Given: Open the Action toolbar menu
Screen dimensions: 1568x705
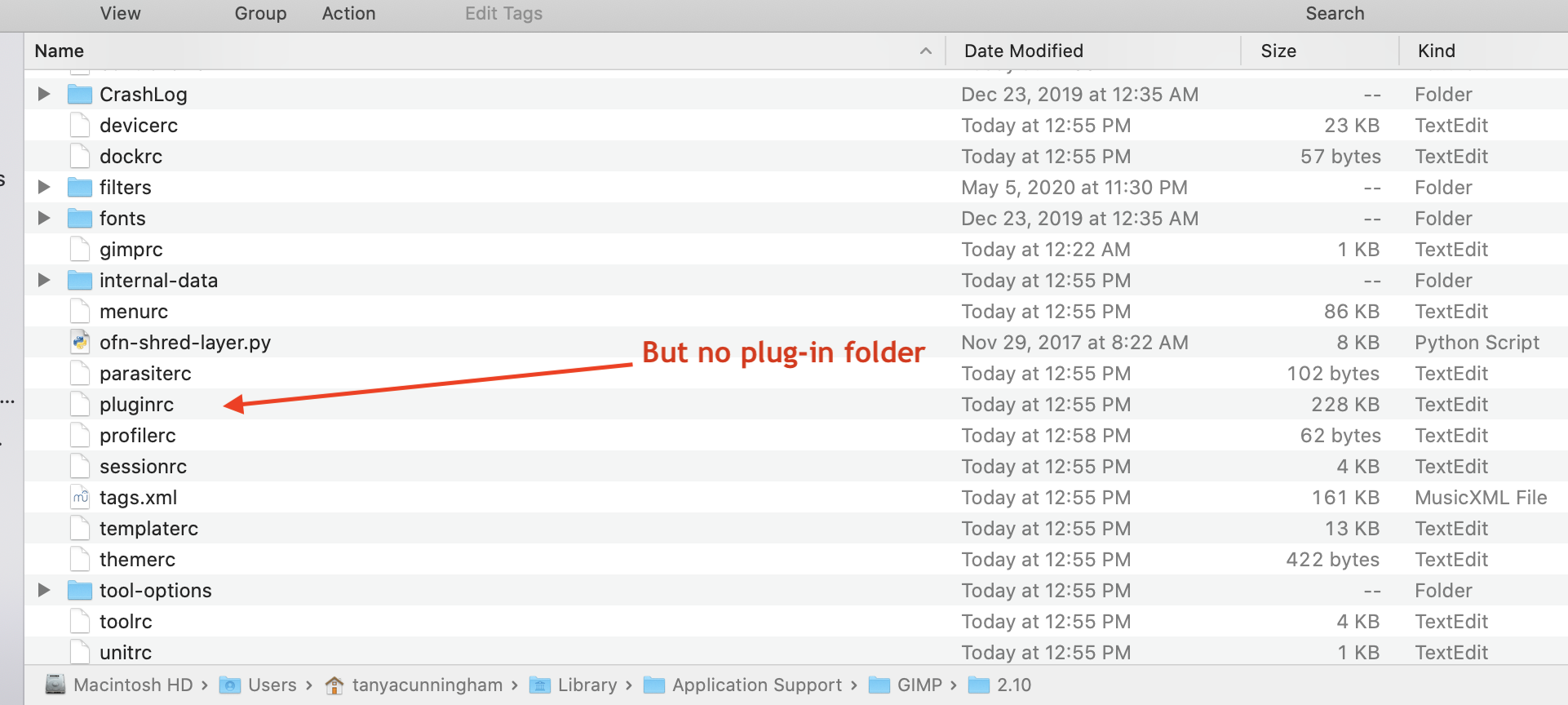Looking at the screenshot, I should click(x=348, y=13).
